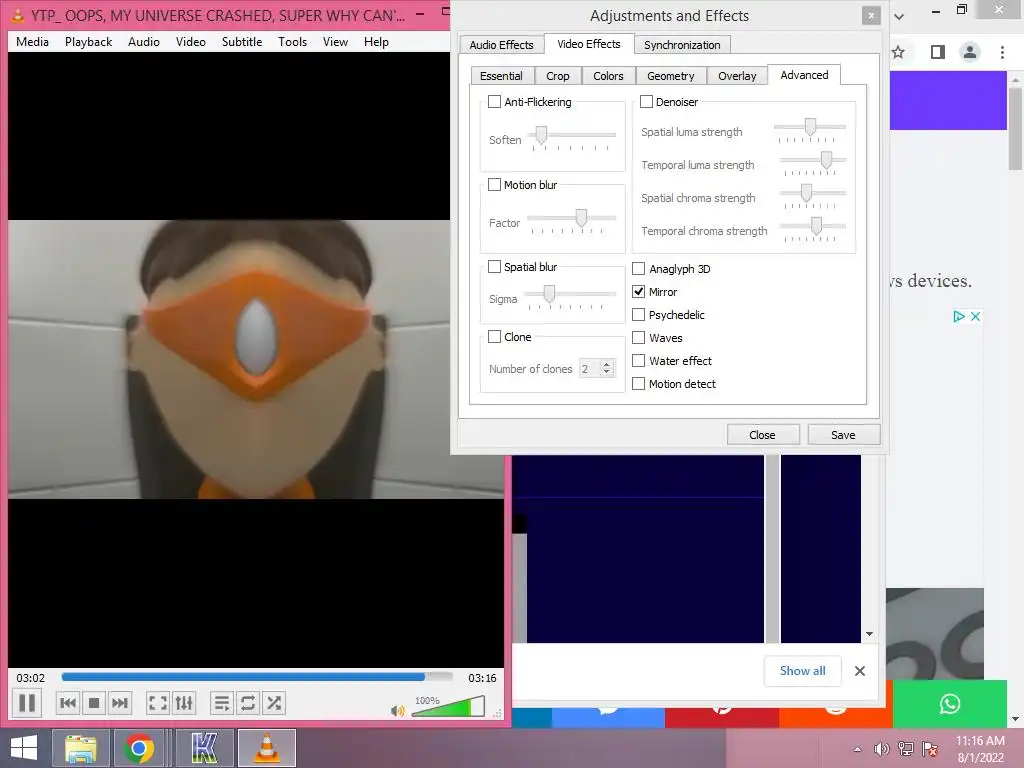Open the Media menu
This screenshot has height=768, width=1024.
(x=32, y=42)
